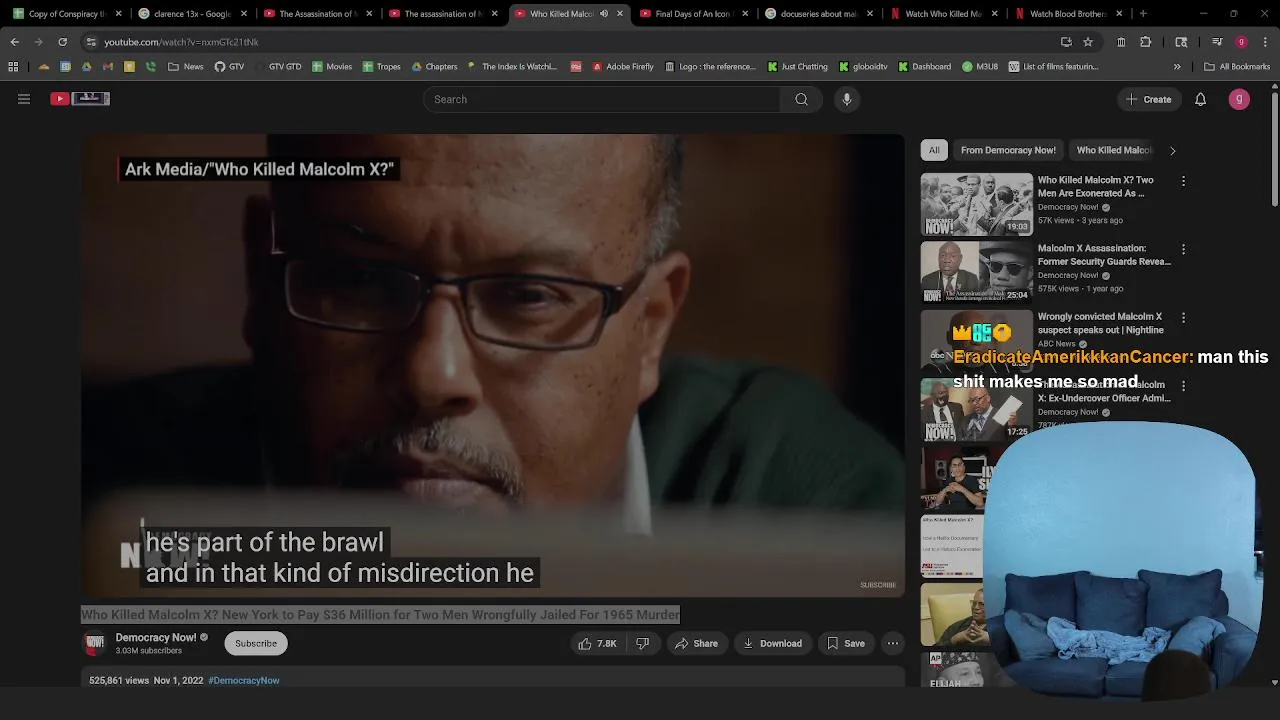
Task: Open the 'Just Chatting' bookmark
Action: [797, 67]
